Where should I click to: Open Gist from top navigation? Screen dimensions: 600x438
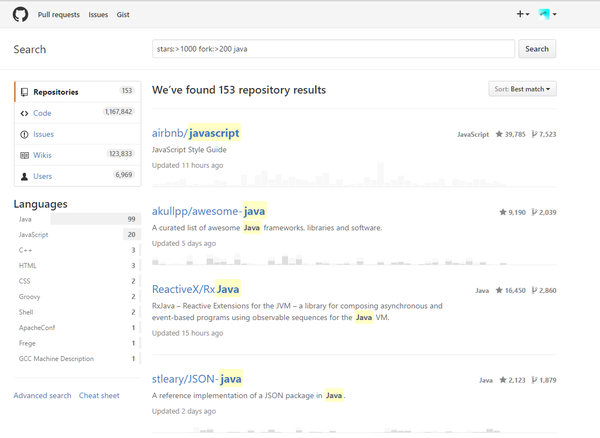[x=123, y=15]
